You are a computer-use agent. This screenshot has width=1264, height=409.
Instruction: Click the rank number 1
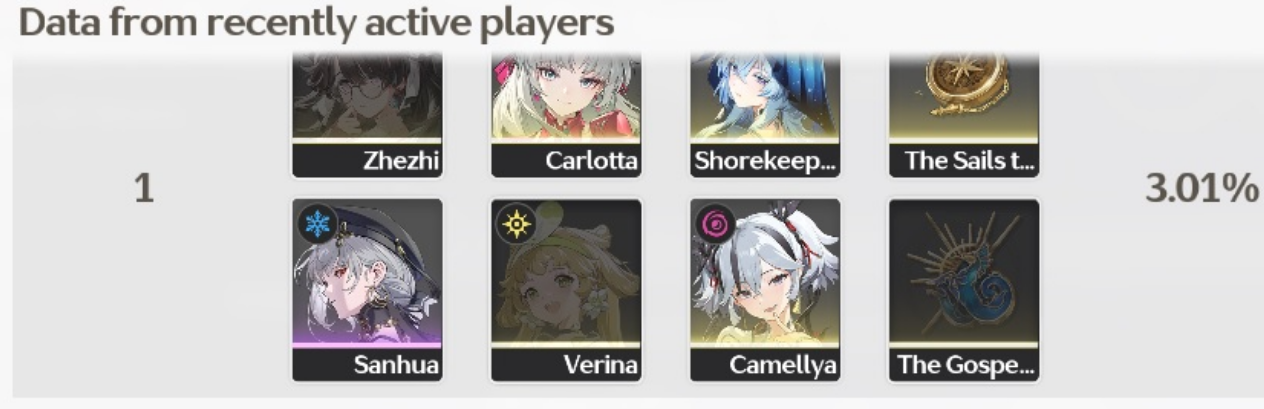[144, 188]
